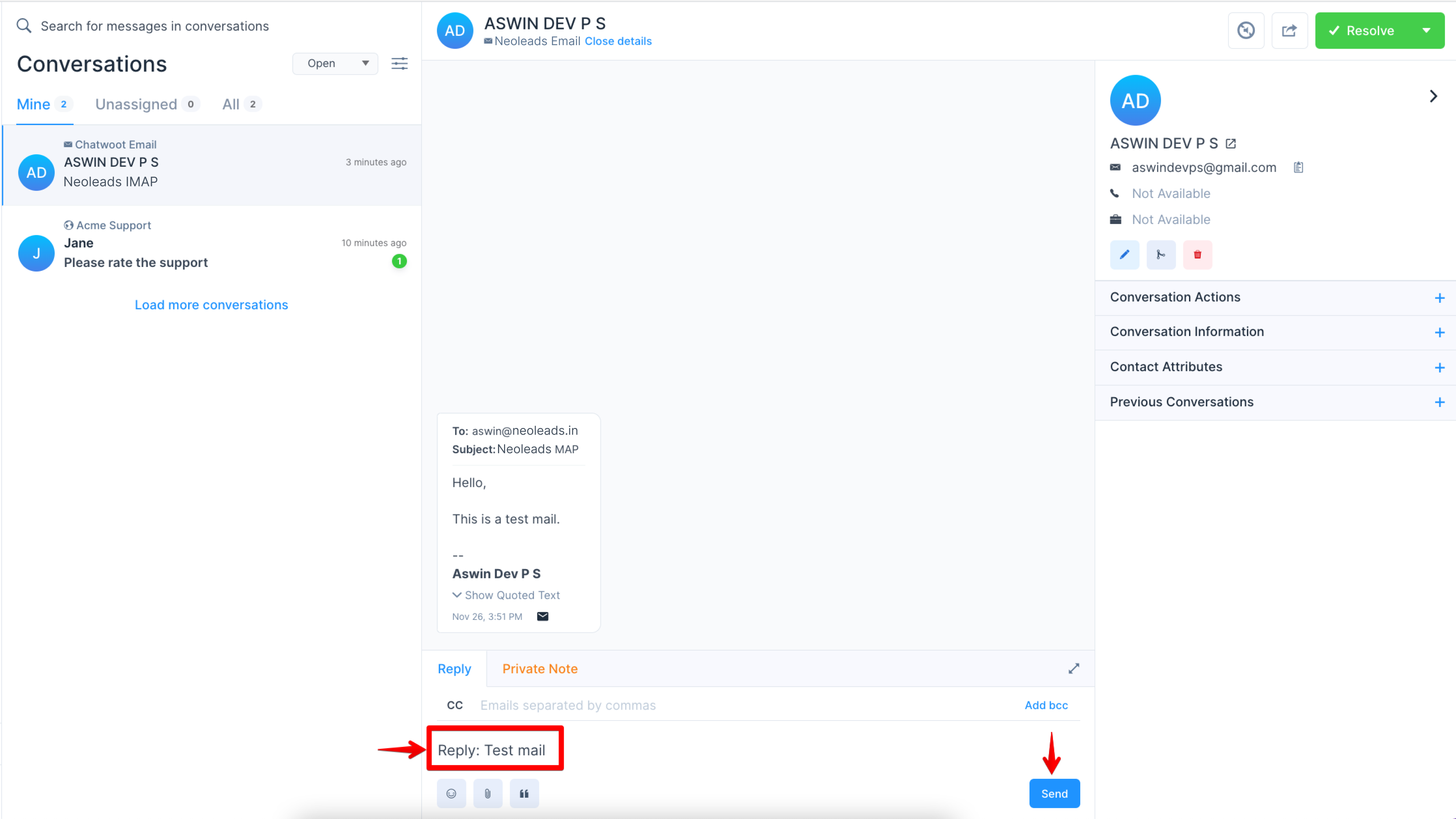Open conversation filter settings icon
The height and width of the screenshot is (819, 1456).
pyautogui.click(x=399, y=63)
